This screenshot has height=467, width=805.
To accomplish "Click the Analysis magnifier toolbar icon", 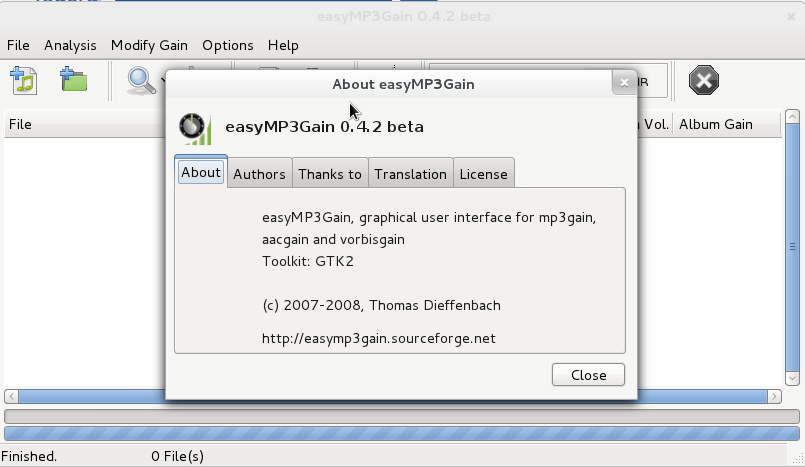I will click(x=141, y=81).
